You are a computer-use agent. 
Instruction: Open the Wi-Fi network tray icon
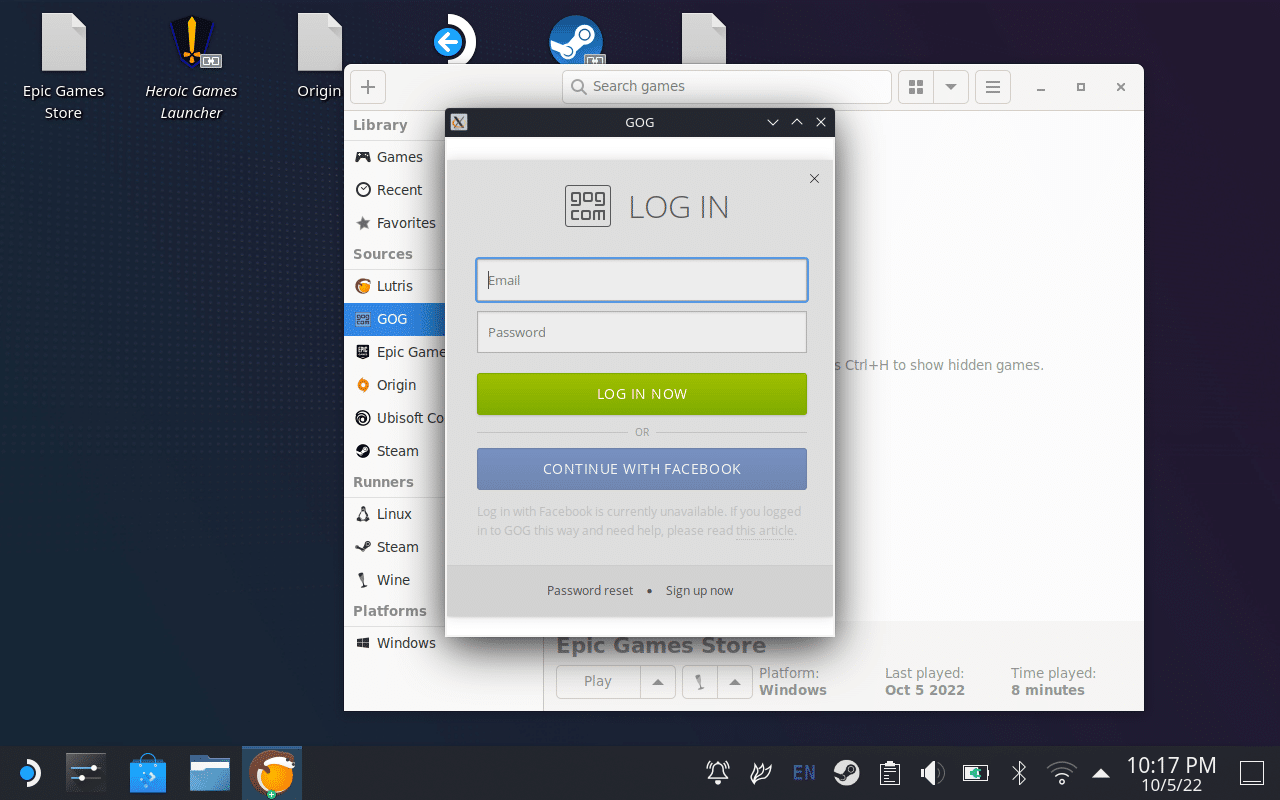[x=1061, y=772]
